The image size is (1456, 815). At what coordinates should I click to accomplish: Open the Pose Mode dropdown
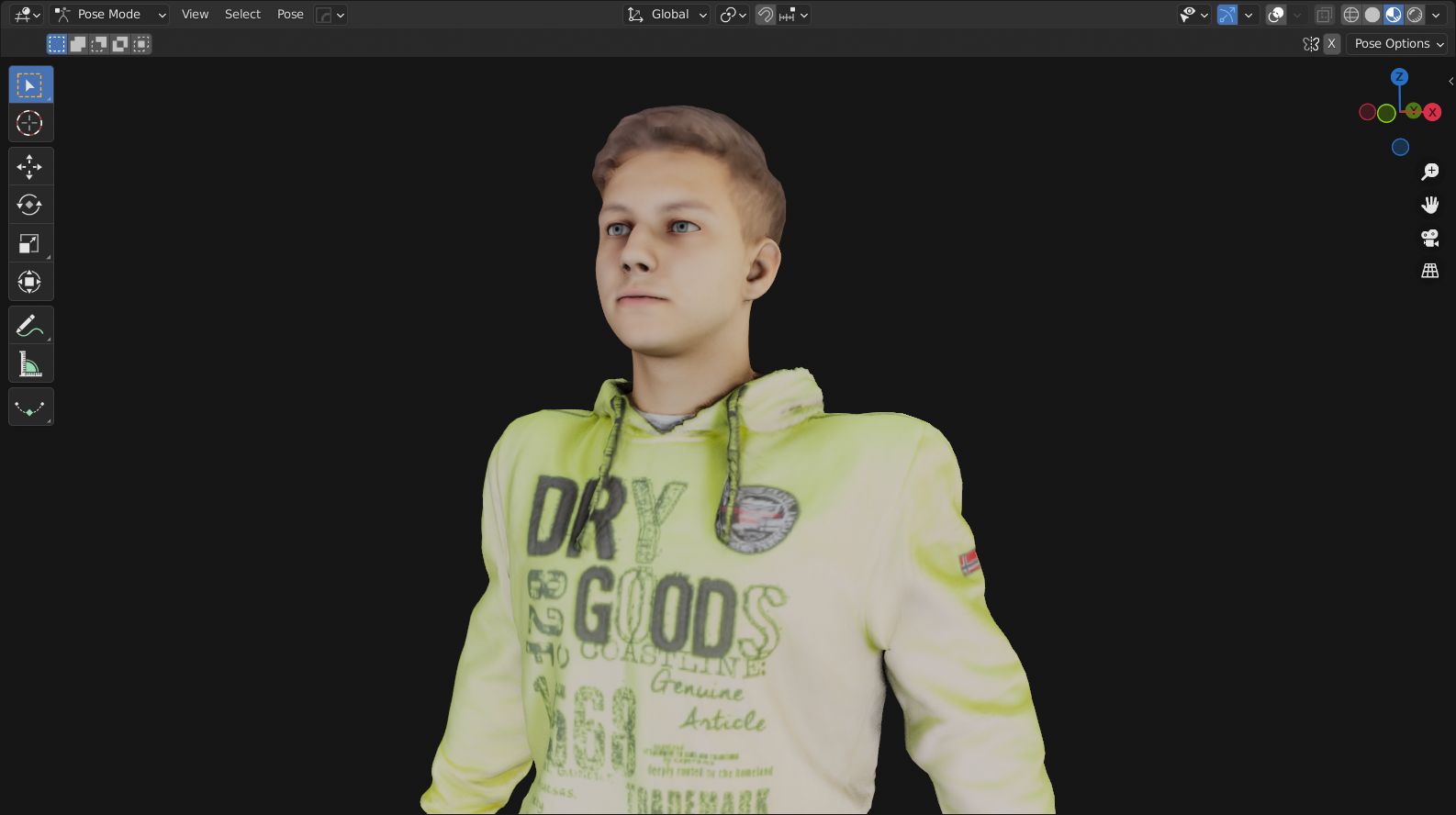pos(109,15)
